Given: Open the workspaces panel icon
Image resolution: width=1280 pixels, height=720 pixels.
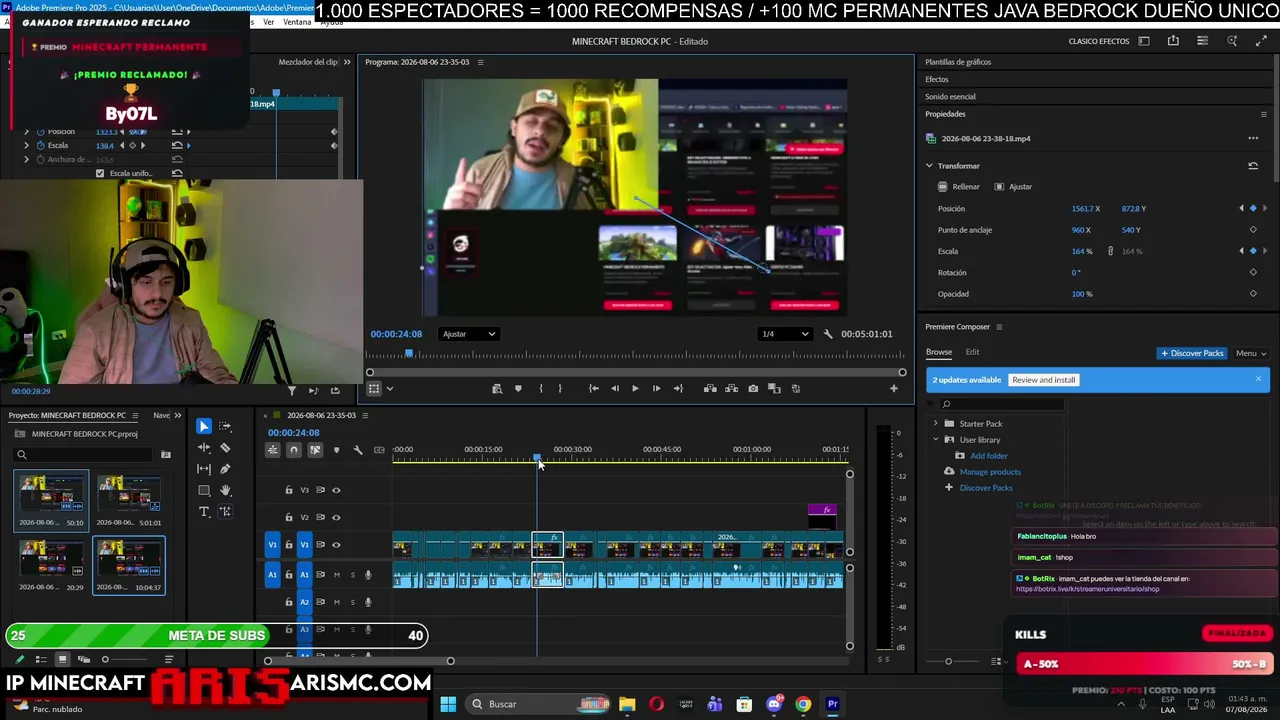Looking at the screenshot, I should pyautogui.click(x=1144, y=41).
